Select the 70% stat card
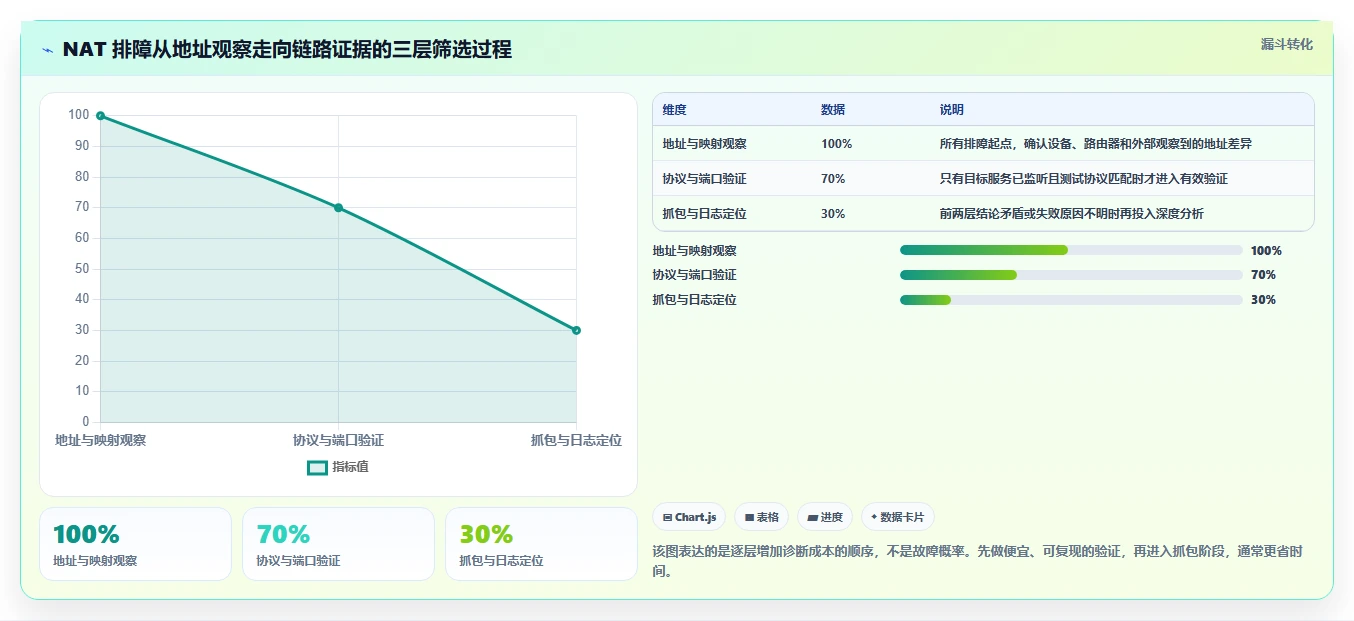This screenshot has height=621, width=1354. tap(338, 544)
